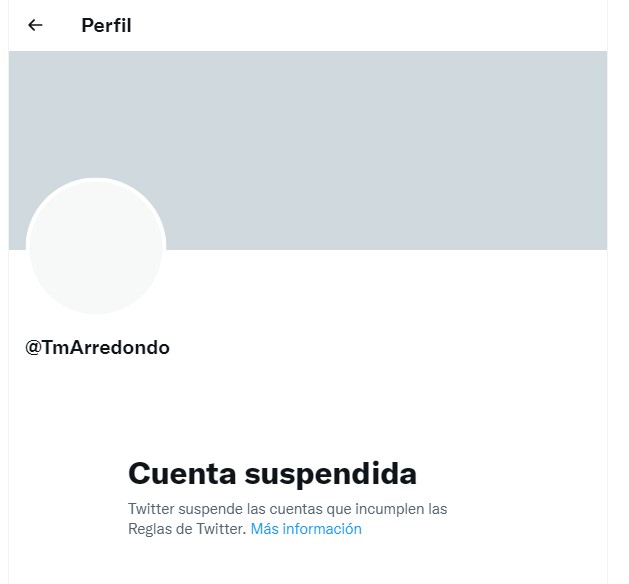Tap the suspended account's handle text
This screenshot has width=629, height=584.
click(x=97, y=347)
